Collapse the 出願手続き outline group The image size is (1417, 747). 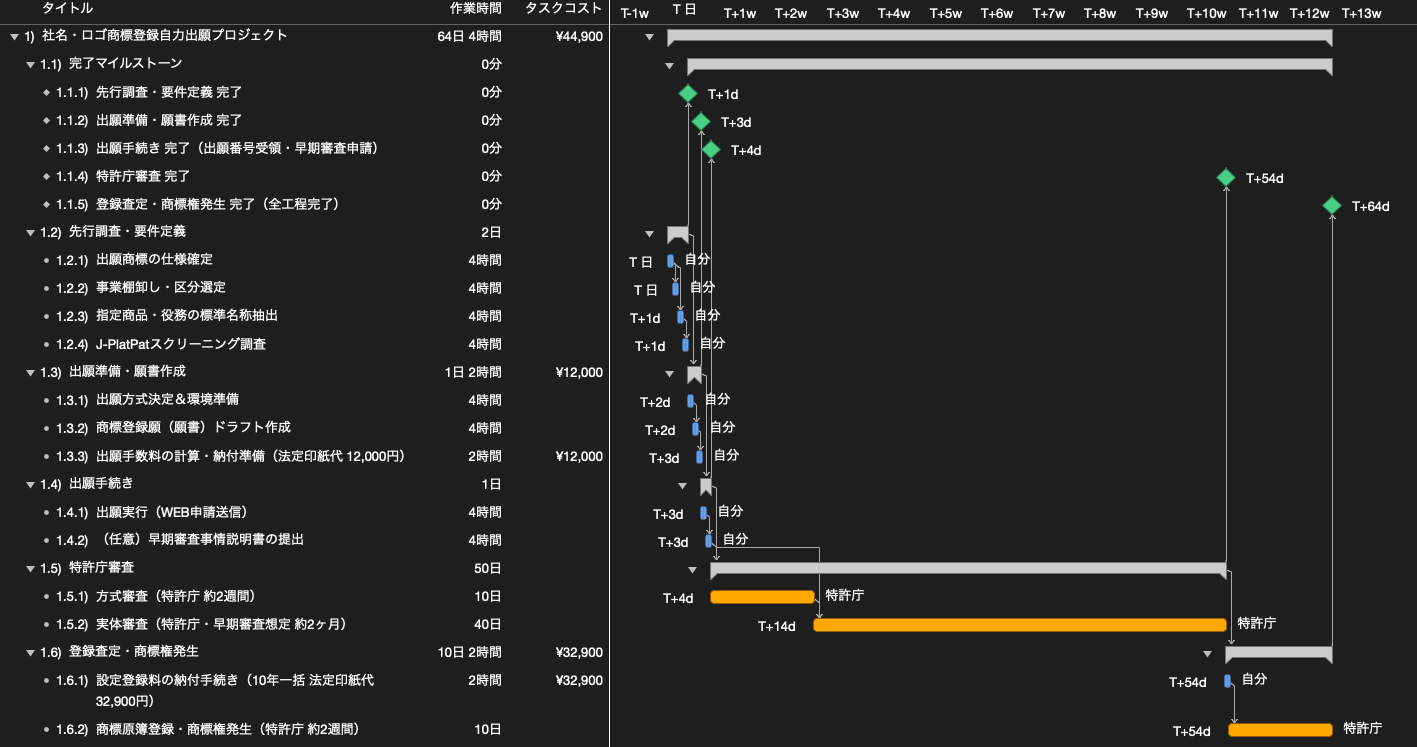tap(31, 485)
